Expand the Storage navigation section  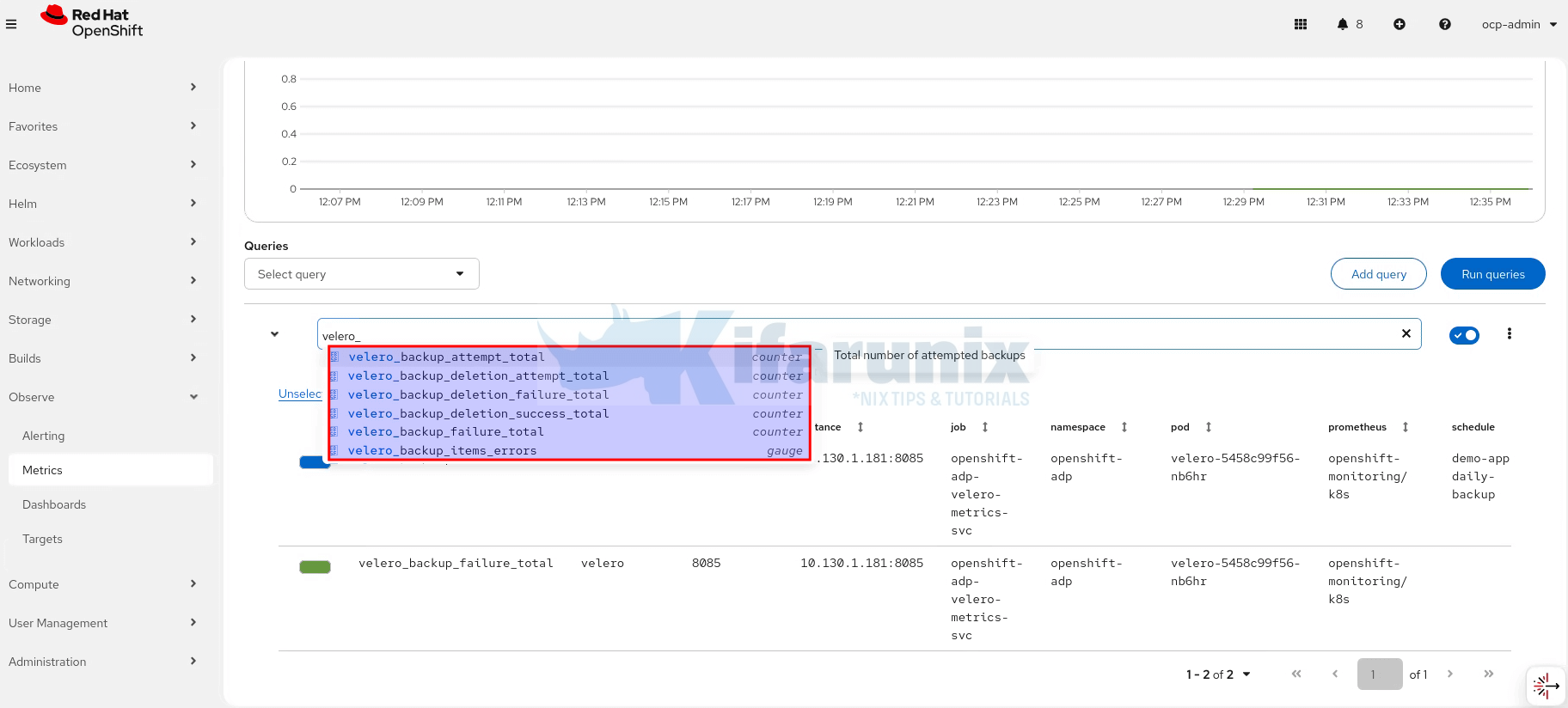coord(103,320)
